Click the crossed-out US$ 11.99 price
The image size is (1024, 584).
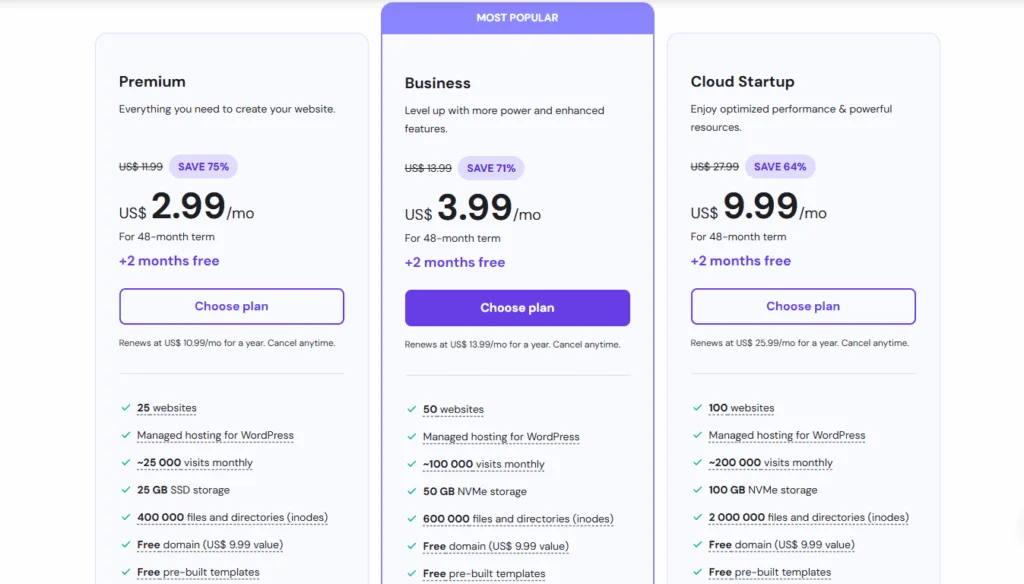[140, 167]
